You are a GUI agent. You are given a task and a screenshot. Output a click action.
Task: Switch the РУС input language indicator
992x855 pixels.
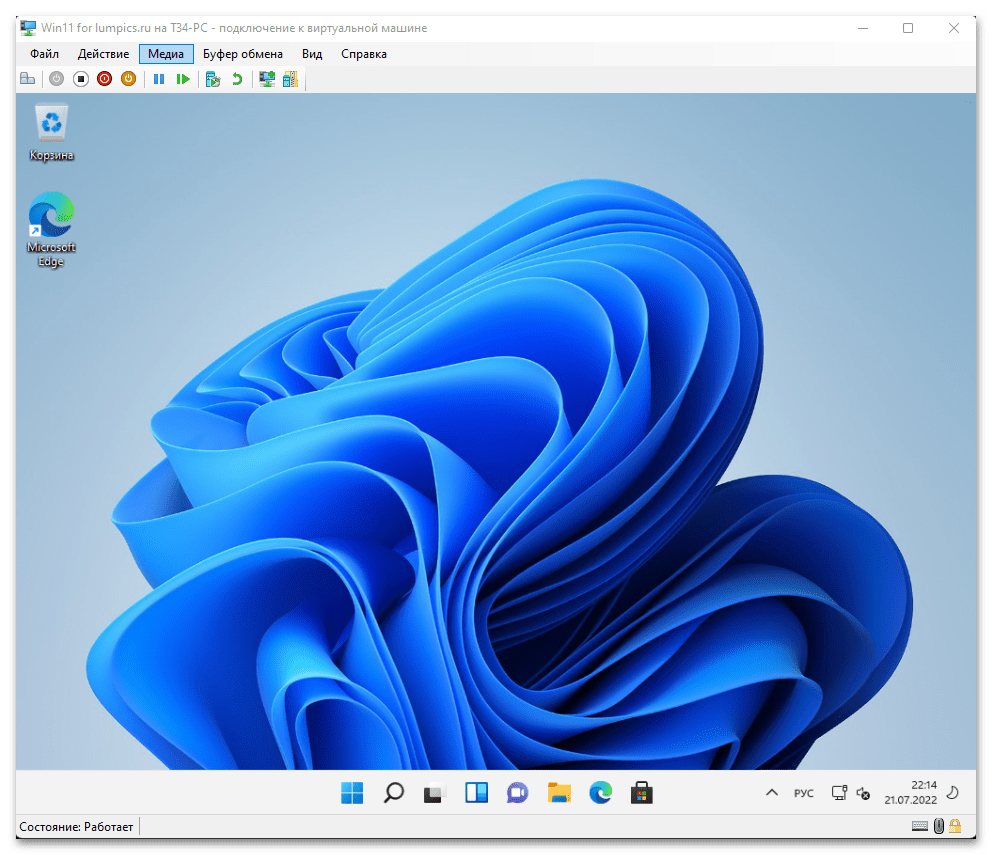coord(804,793)
